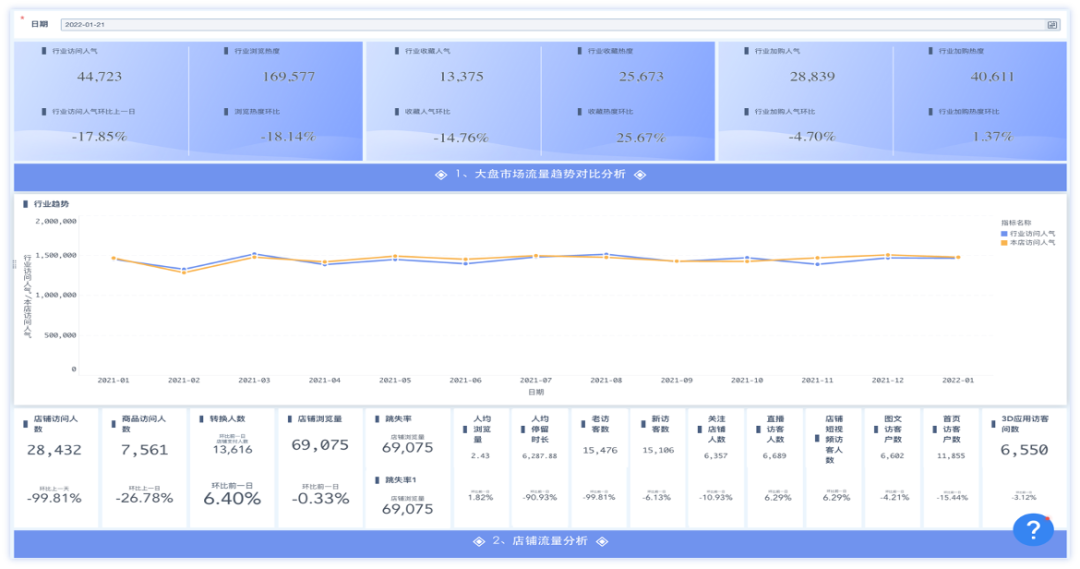The height and width of the screenshot is (569, 1080).
Task: Click the 2022-01 label on the chart's date axis
Action: (x=957, y=380)
